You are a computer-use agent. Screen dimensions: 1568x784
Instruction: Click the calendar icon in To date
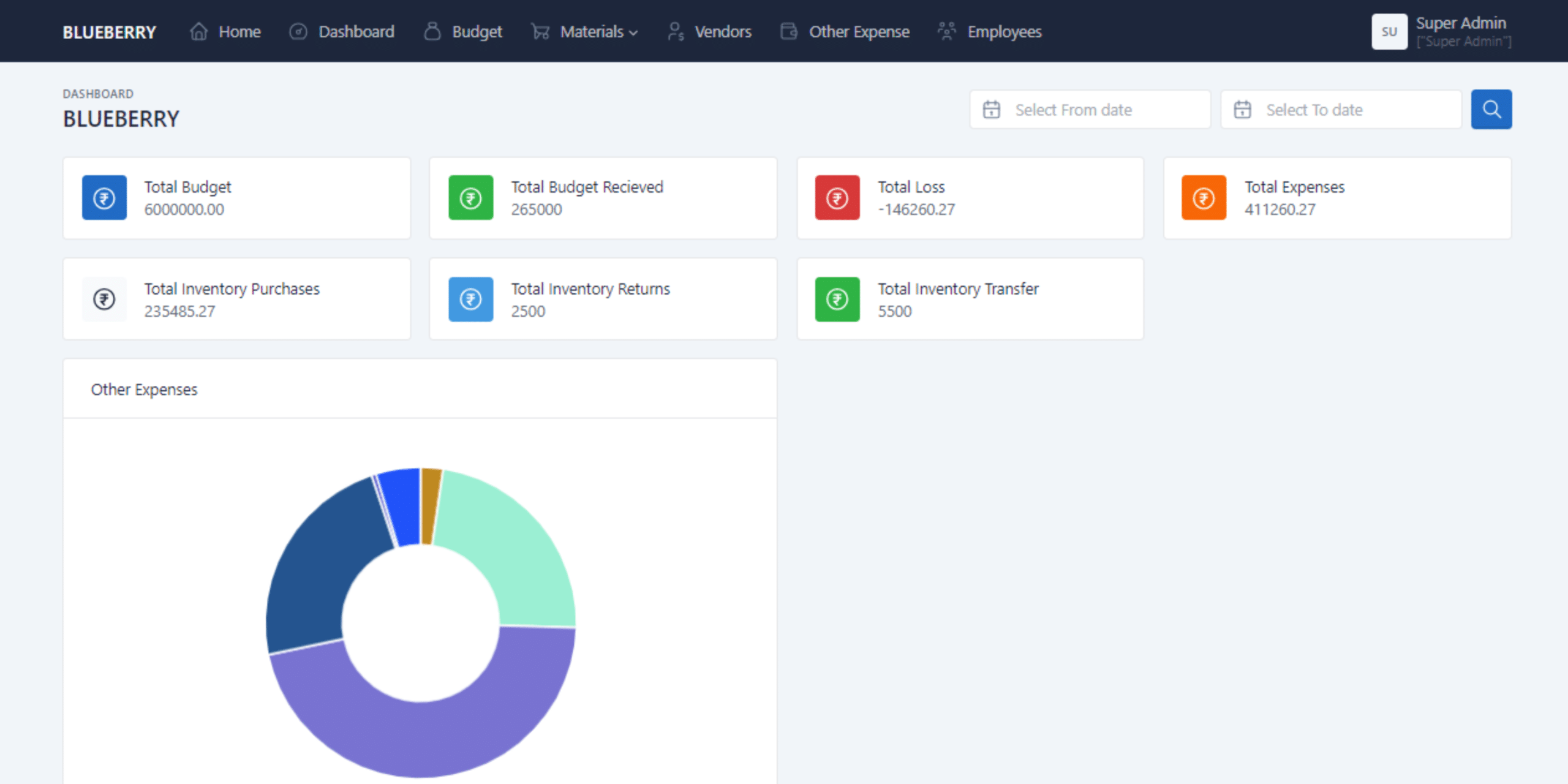tap(1243, 110)
